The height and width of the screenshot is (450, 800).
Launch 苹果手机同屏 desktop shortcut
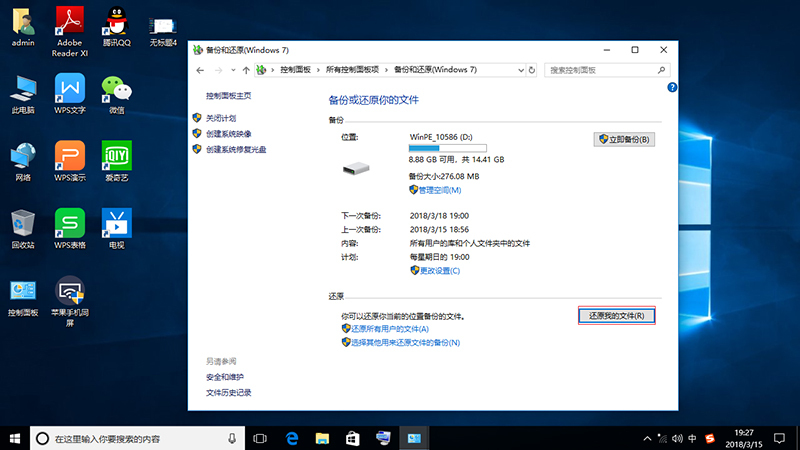tap(70, 302)
